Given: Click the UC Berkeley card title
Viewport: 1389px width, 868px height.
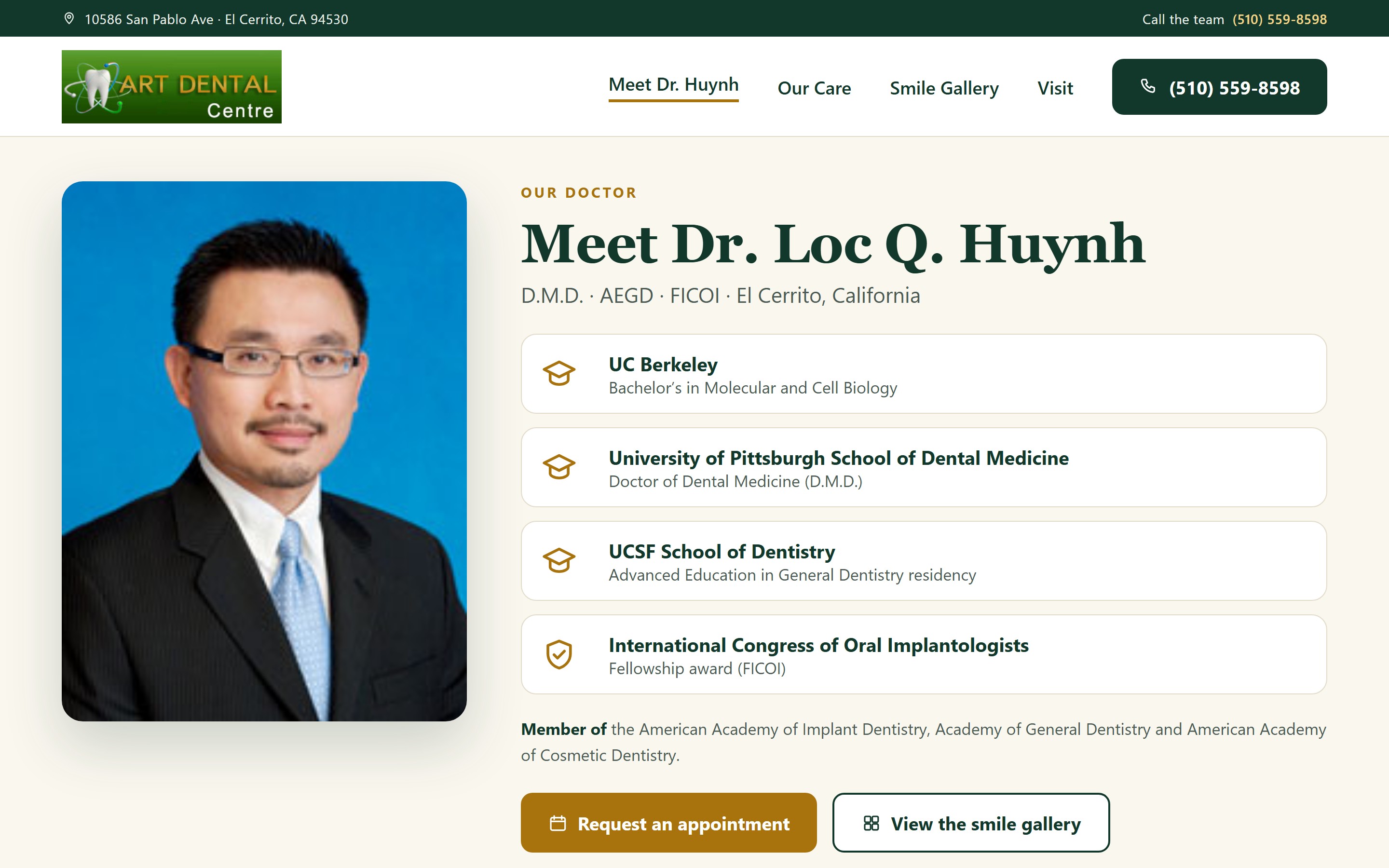Looking at the screenshot, I should coord(663,365).
